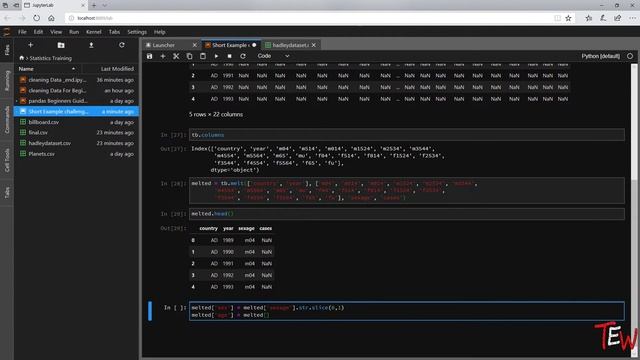Click into the melted.head() code cell
640x360 pixels.
coord(407,214)
